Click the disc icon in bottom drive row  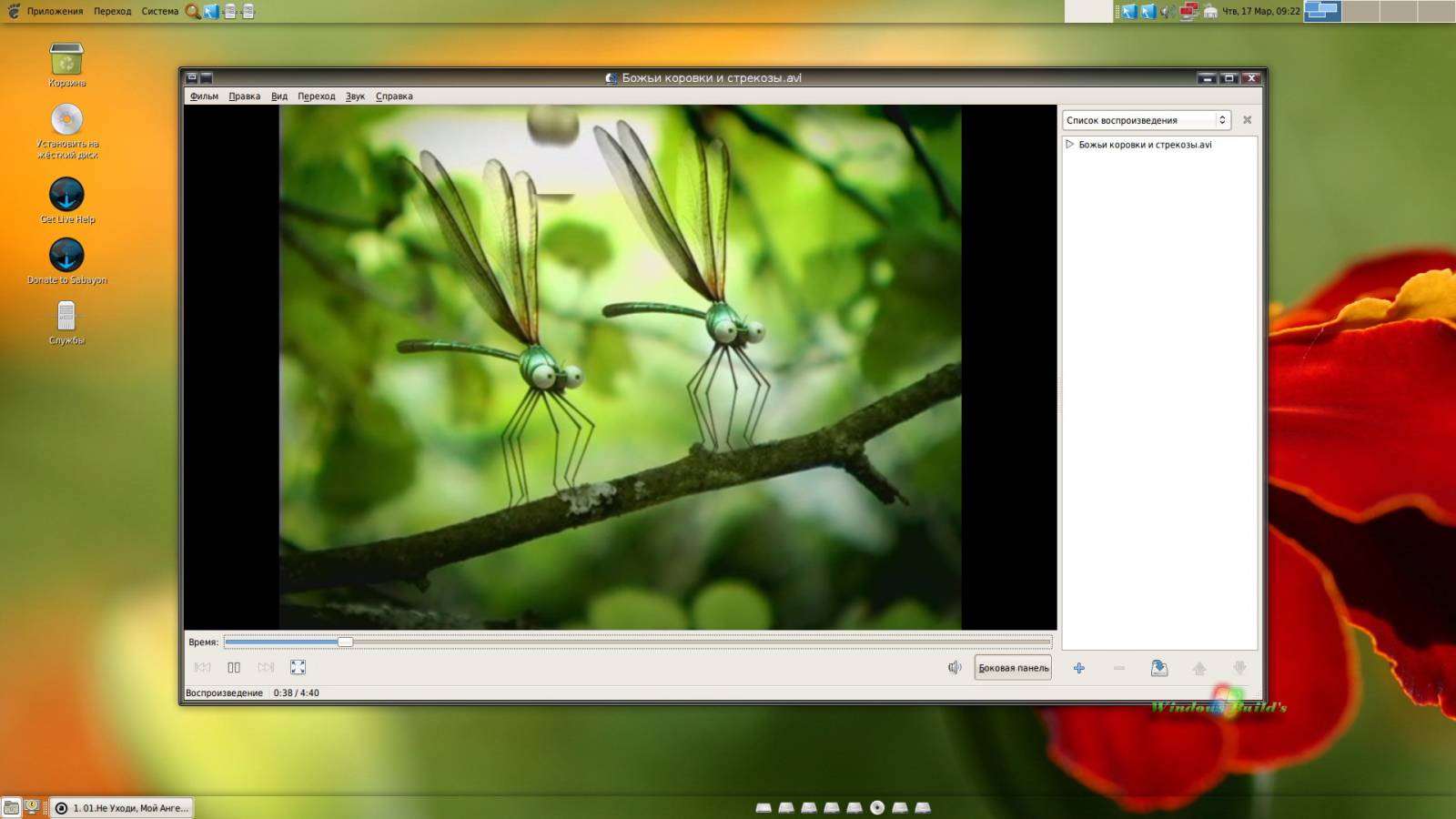tap(877, 807)
